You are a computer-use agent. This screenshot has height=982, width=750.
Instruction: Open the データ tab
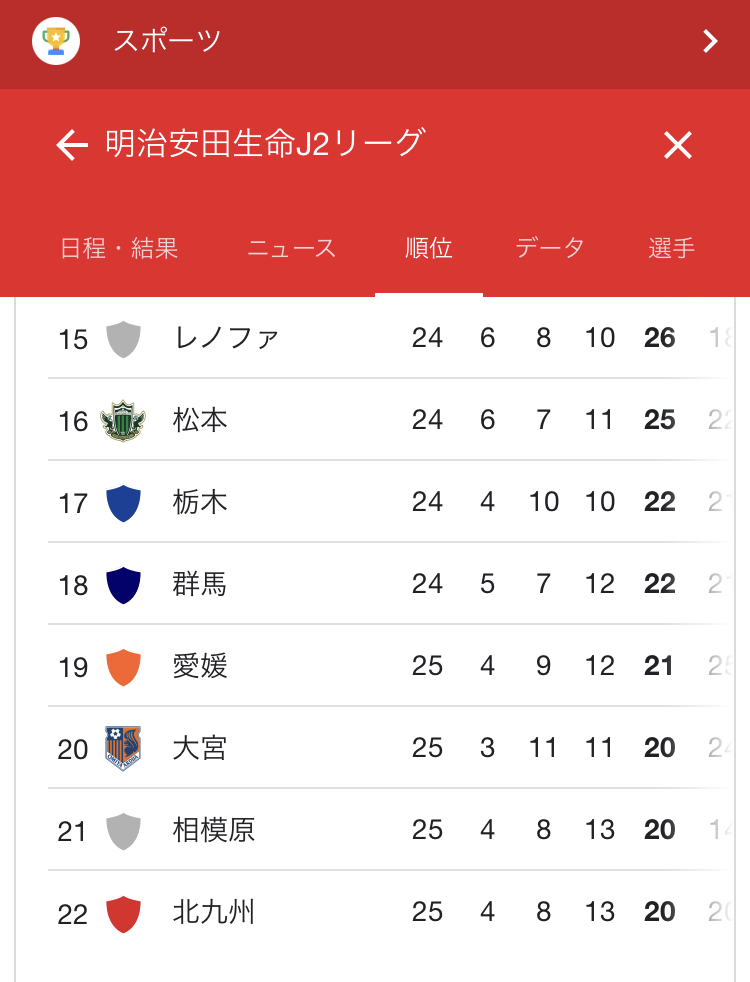[x=550, y=249]
